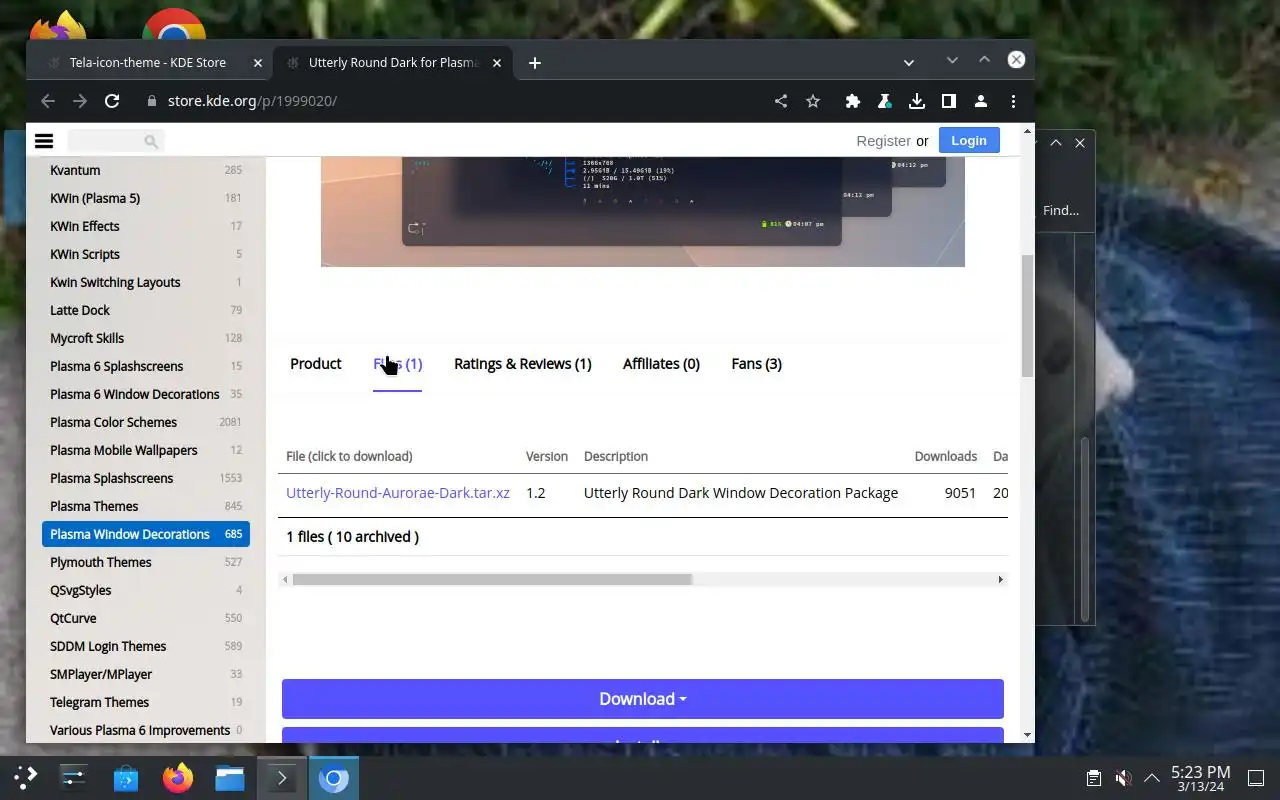Open the Chrome profile icon
1280x800 pixels.
pyautogui.click(x=981, y=101)
